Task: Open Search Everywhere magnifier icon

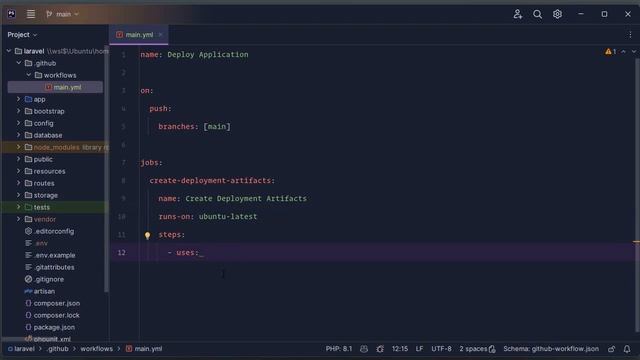Action: 537,14
